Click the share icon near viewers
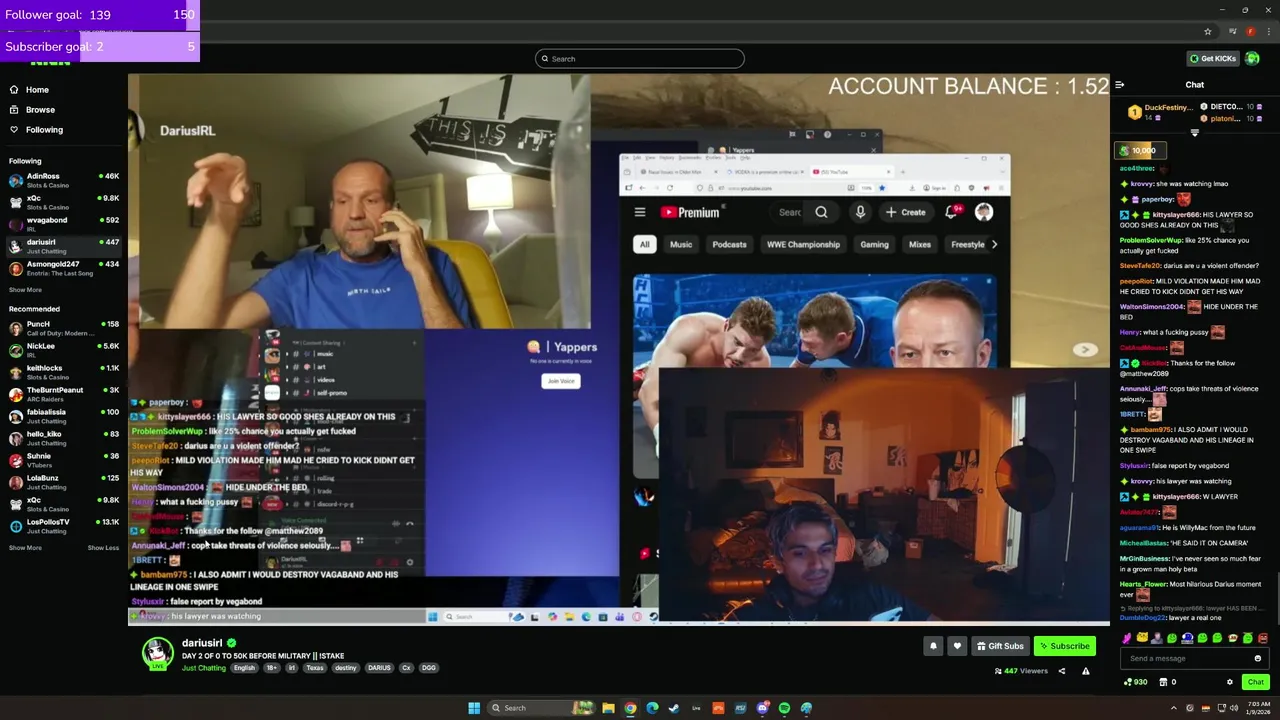The image size is (1280, 720). [1062, 672]
